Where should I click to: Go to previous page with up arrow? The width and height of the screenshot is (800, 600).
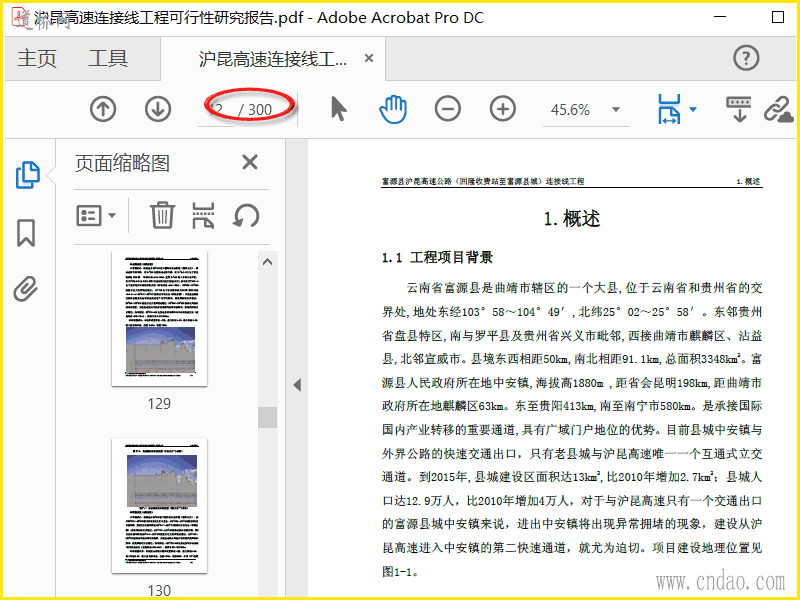(x=103, y=109)
